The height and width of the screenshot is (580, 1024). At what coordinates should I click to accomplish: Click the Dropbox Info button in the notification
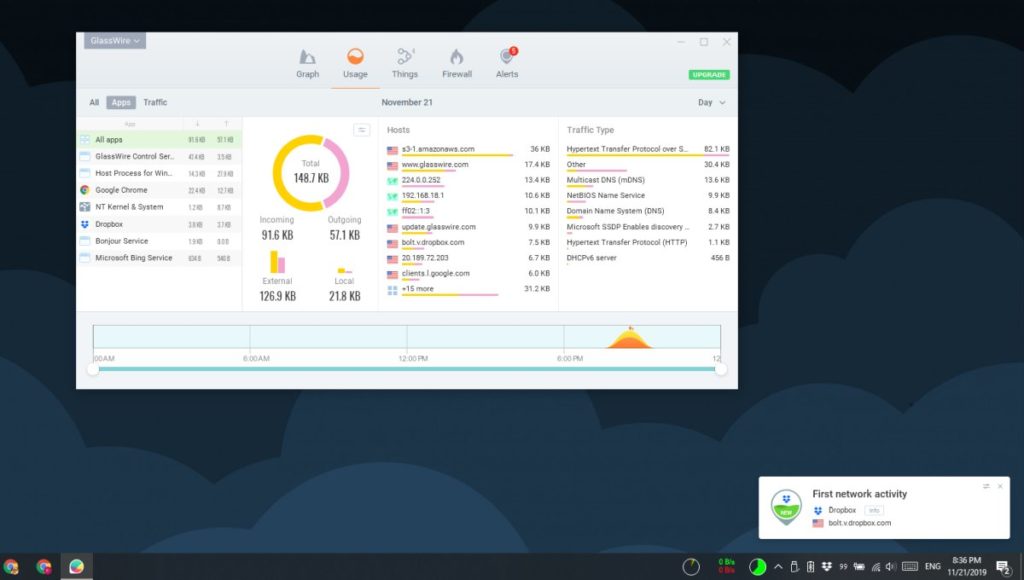876,509
